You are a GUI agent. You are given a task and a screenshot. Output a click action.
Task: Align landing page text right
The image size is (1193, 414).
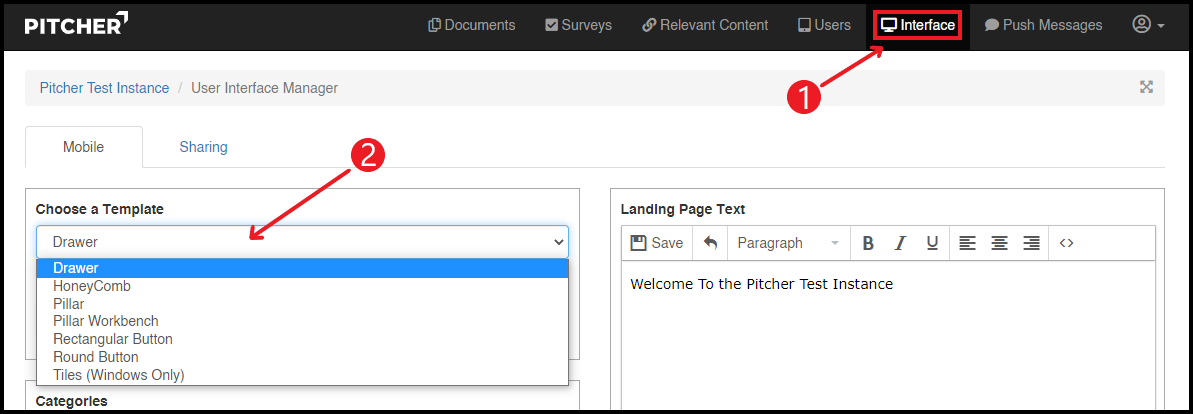[x=1031, y=243]
